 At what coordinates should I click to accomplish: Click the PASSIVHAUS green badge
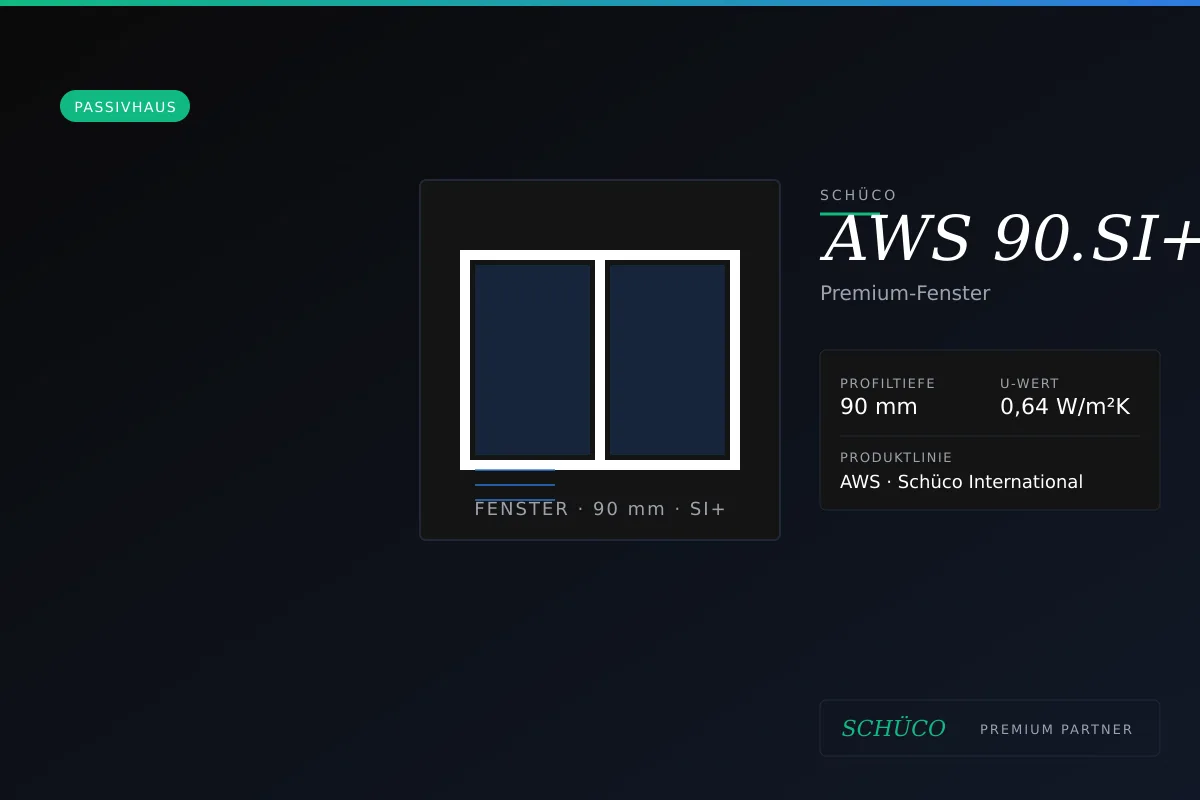125,106
